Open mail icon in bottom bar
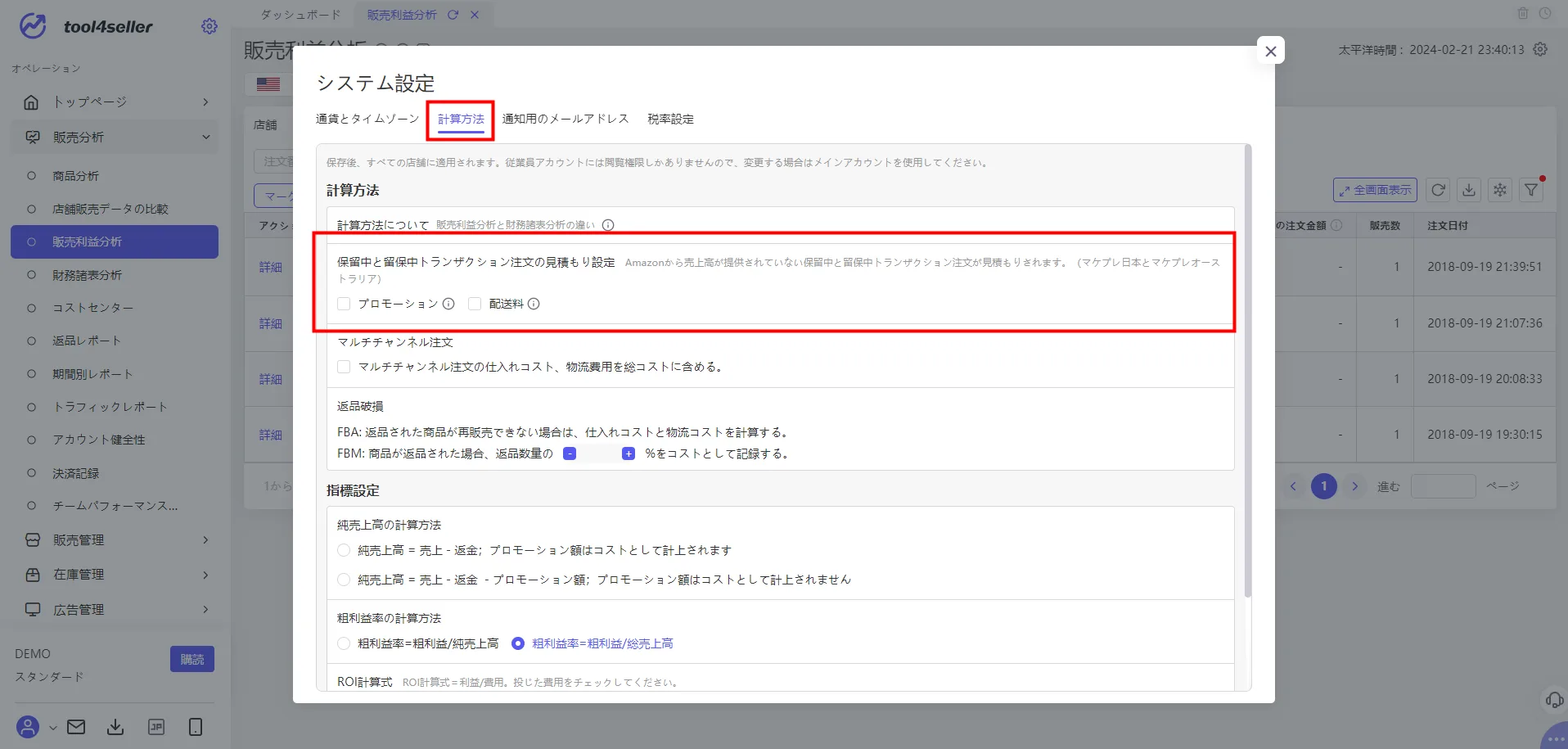1568x749 pixels. 76,727
